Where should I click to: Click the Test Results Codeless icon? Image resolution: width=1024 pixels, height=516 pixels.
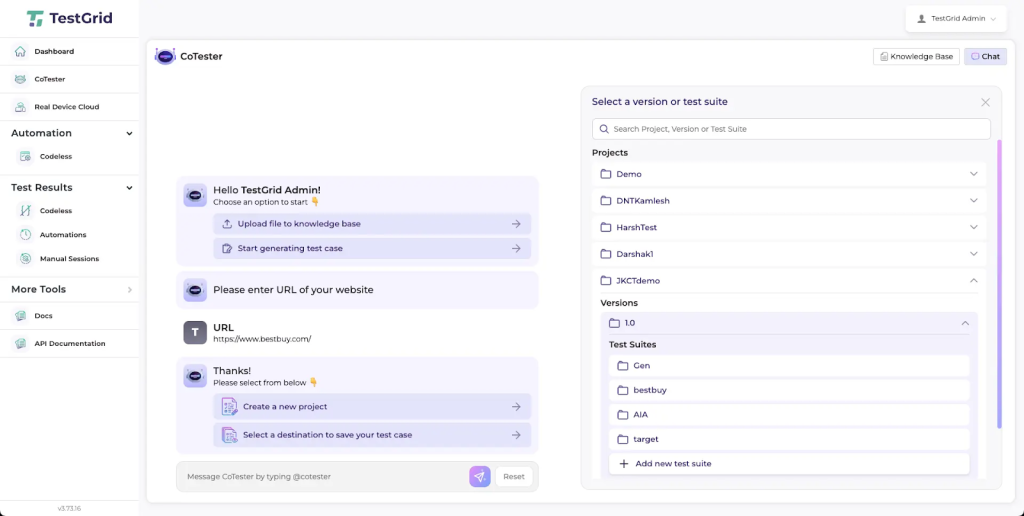pos(25,211)
